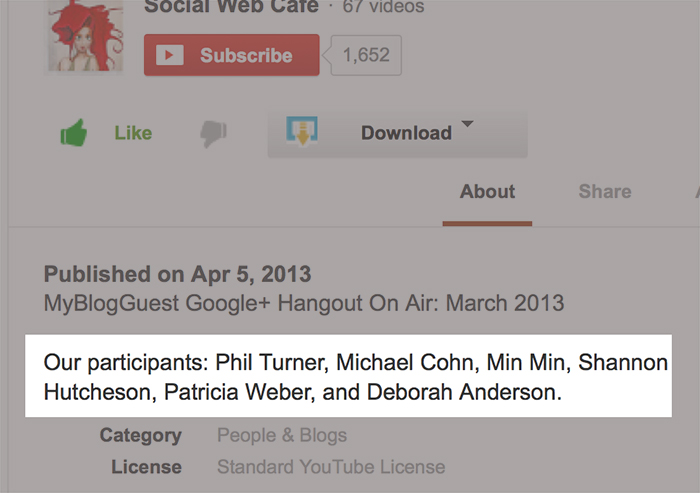This screenshot has height=493, width=700.
Task: Click the highlighted participants paragraph
Action: 348,376
